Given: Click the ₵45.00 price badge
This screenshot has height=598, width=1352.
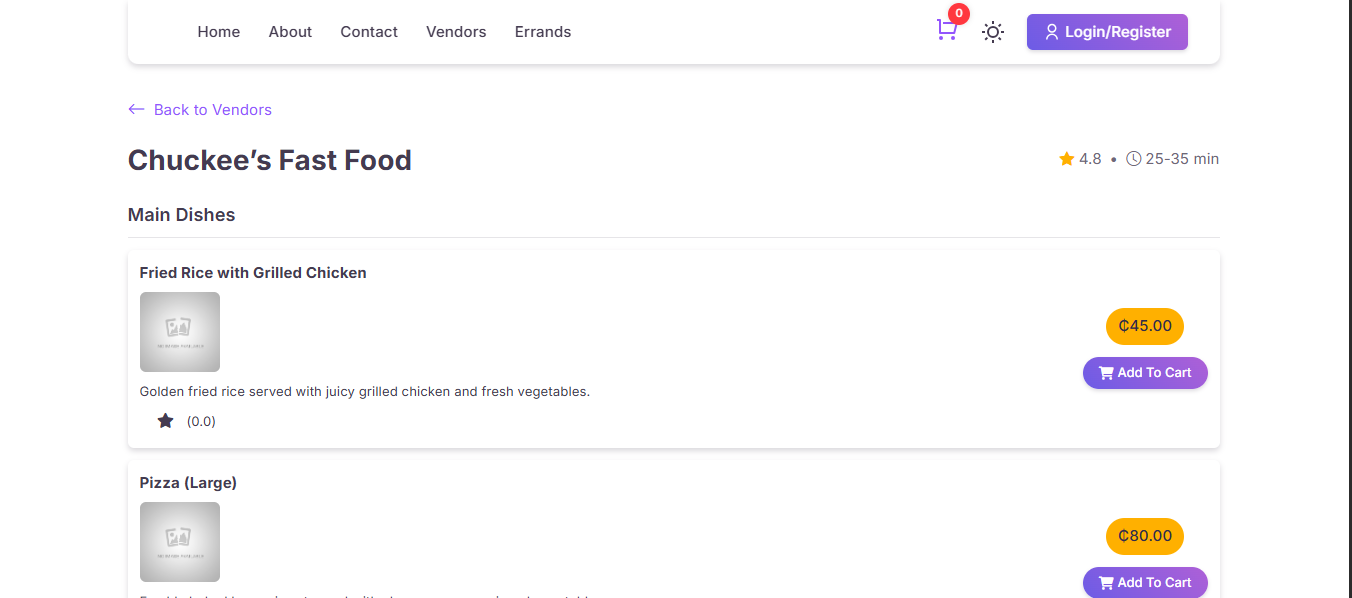Looking at the screenshot, I should pyautogui.click(x=1145, y=326).
